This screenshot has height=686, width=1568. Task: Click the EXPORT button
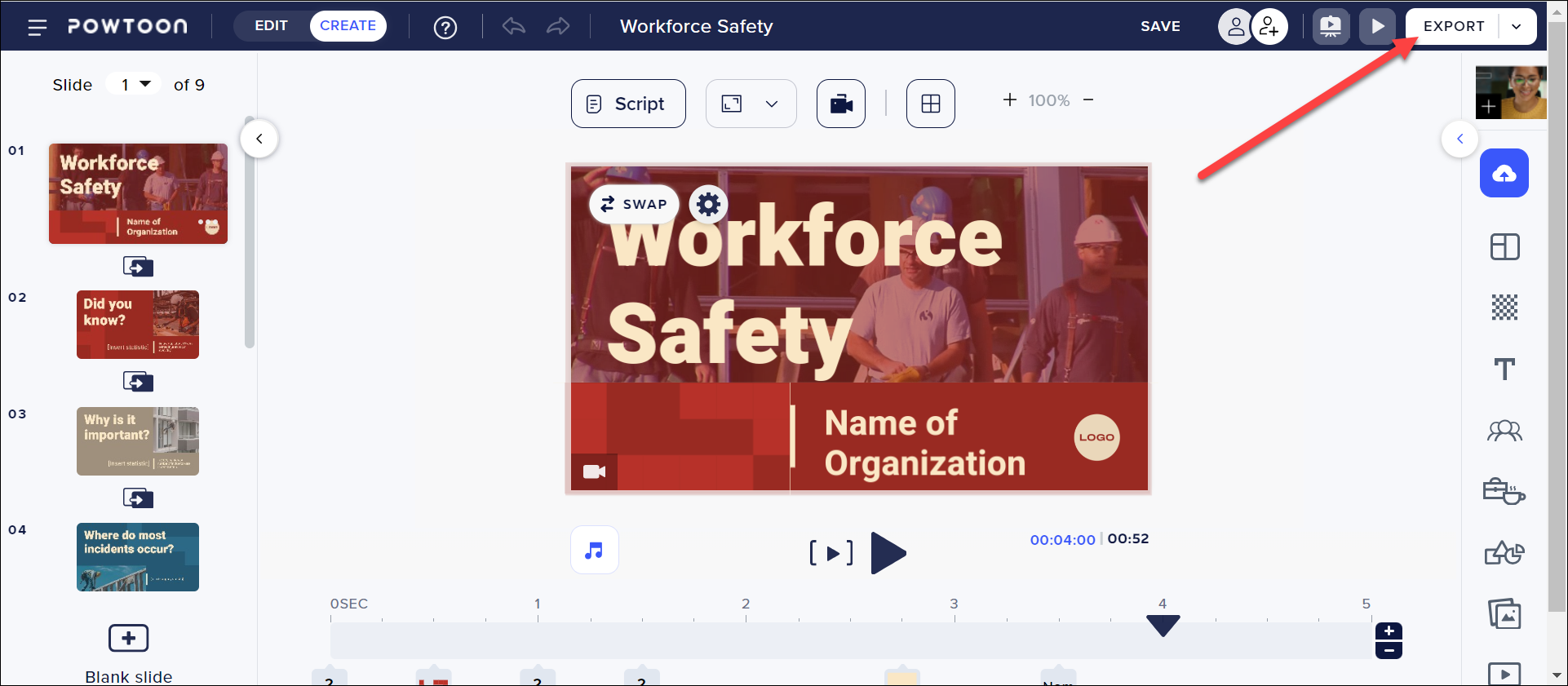point(1453,26)
